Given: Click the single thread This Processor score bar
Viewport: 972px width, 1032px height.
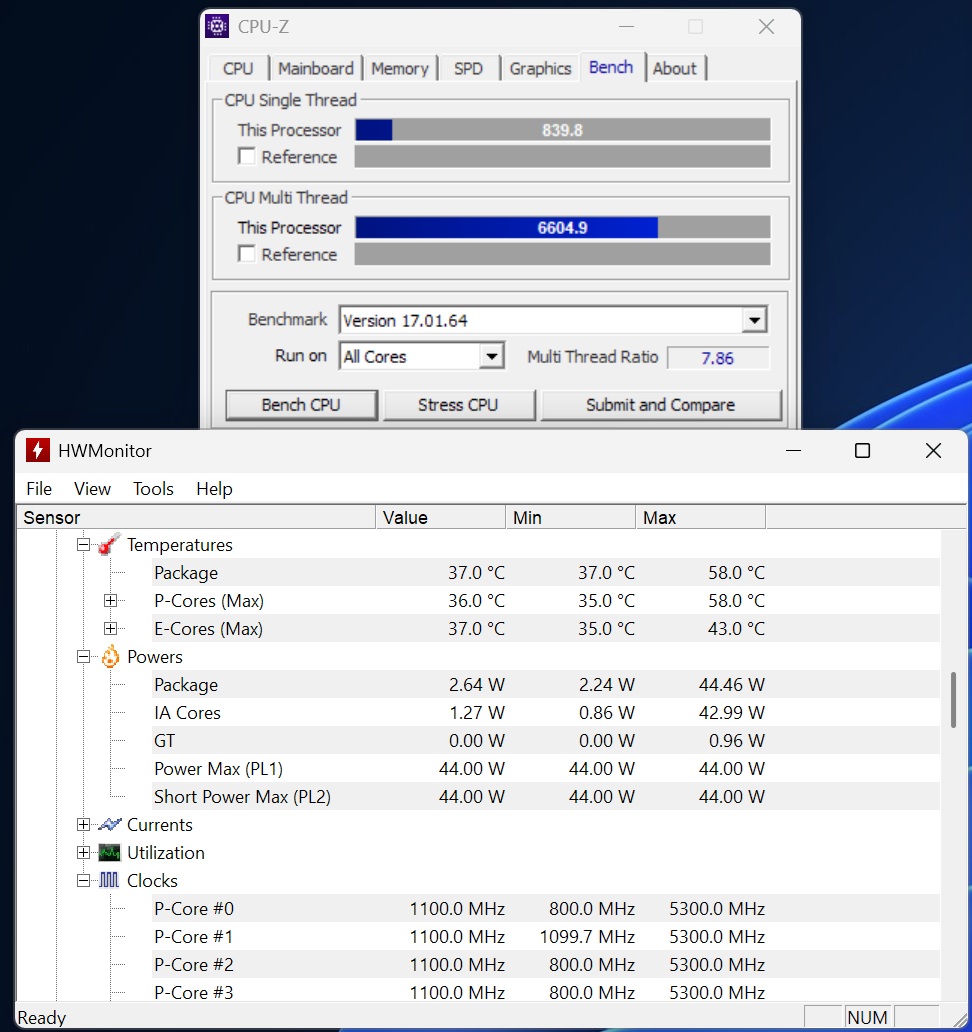Looking at the screenshot, I should coord(563,130).
